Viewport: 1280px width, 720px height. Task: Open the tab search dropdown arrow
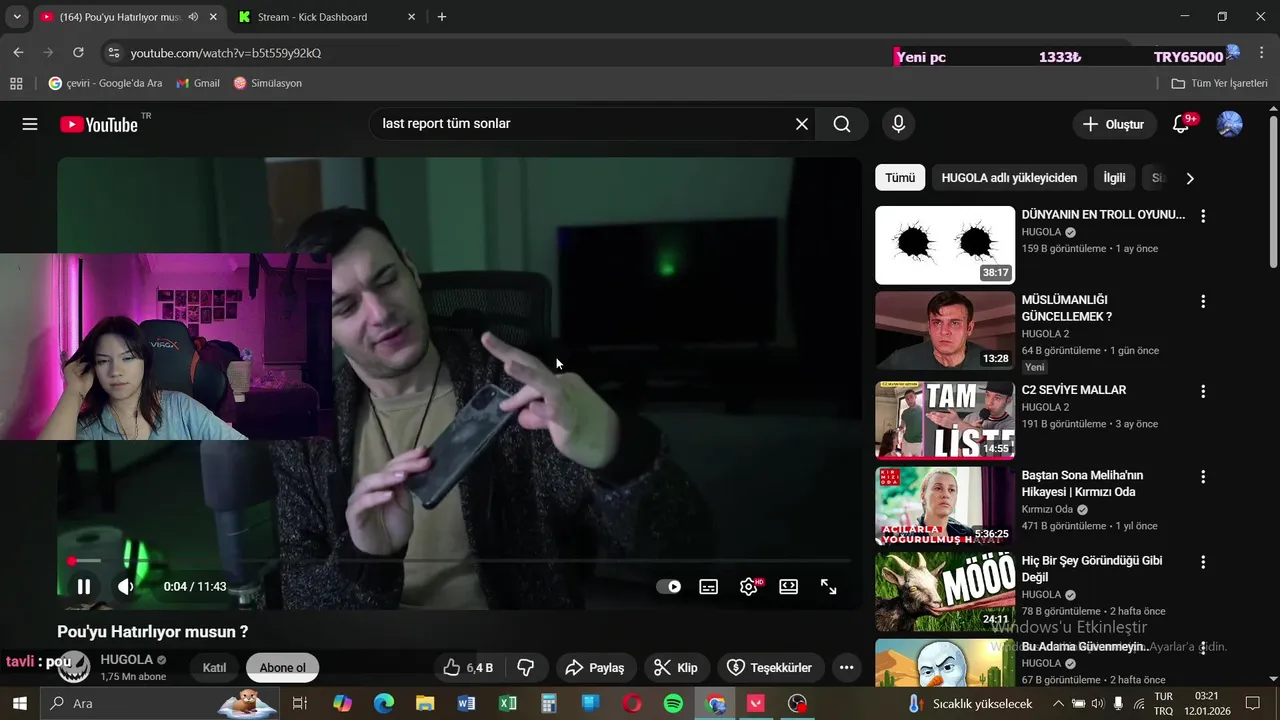[16, 17]
